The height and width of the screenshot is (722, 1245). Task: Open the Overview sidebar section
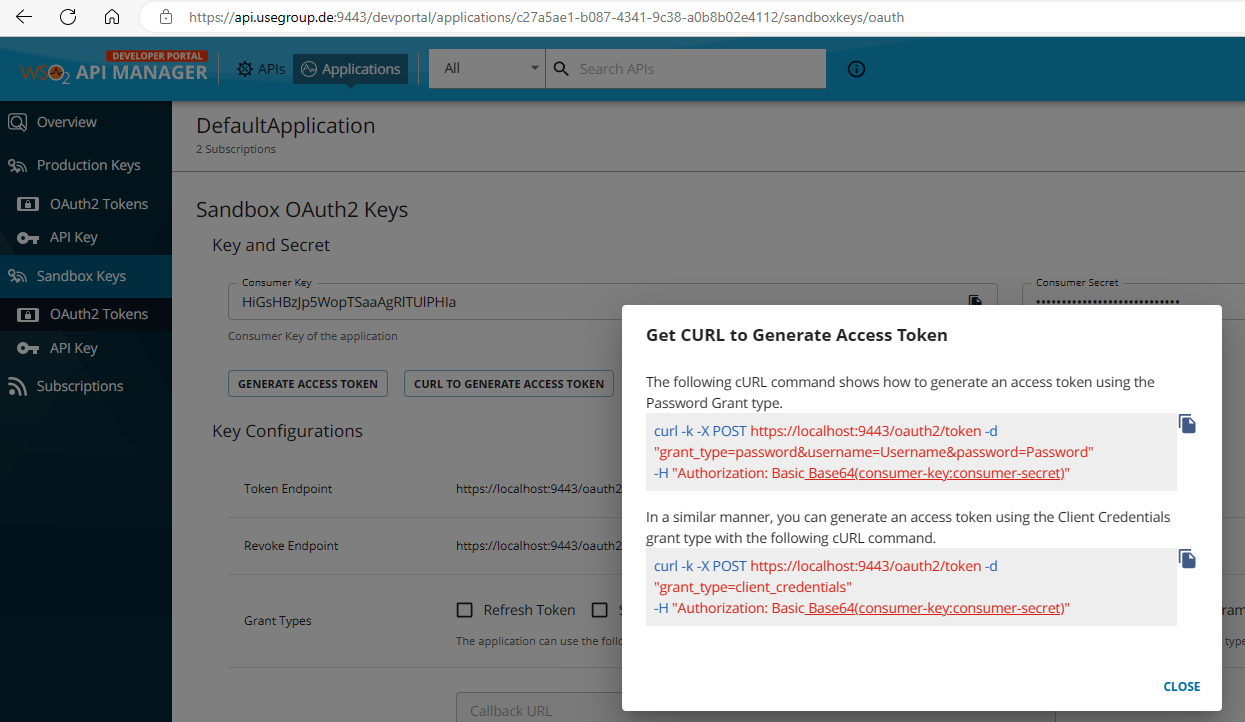[64, 121]
